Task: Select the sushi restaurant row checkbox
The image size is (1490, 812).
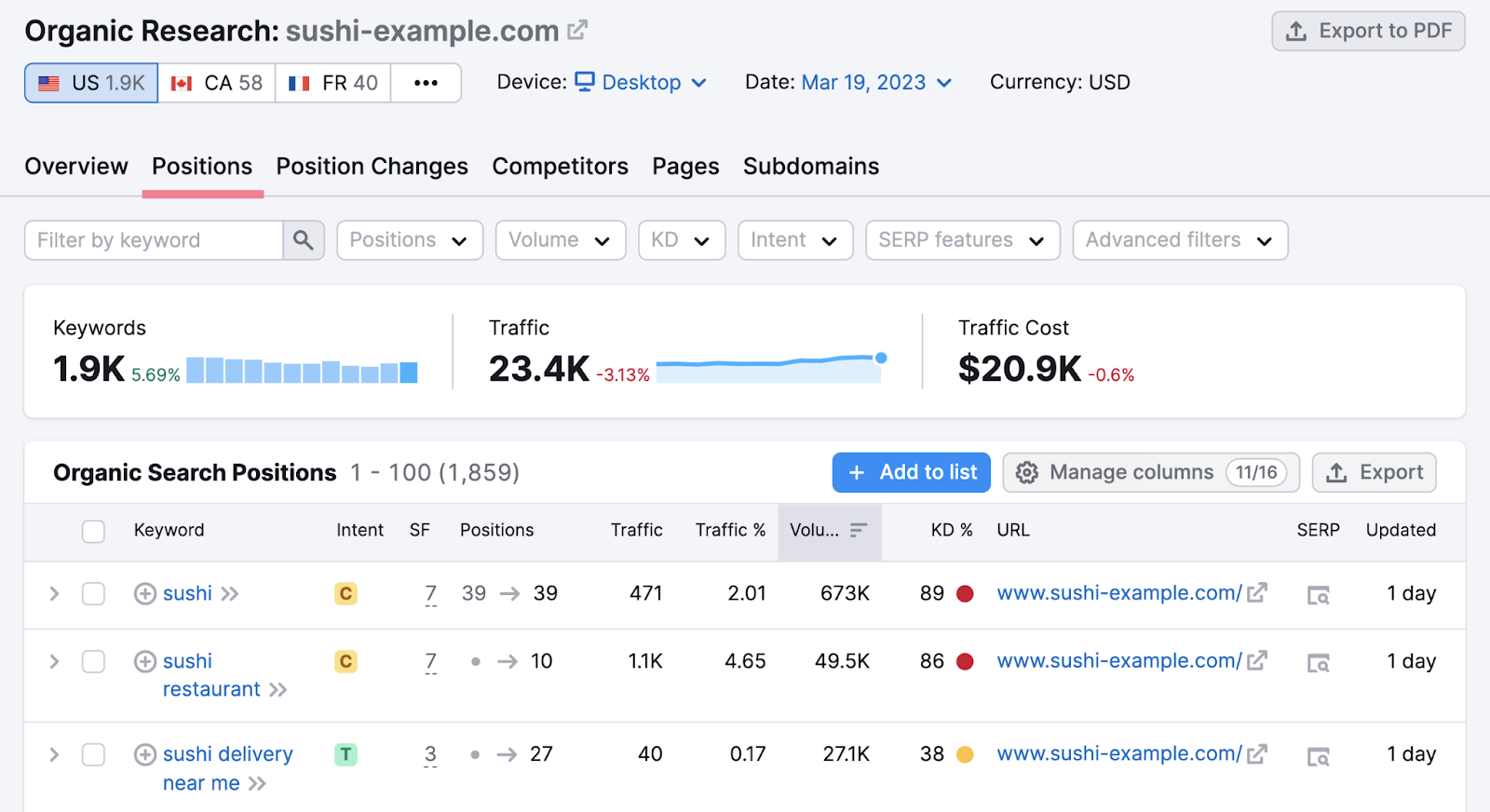Action: click(93, 662)
